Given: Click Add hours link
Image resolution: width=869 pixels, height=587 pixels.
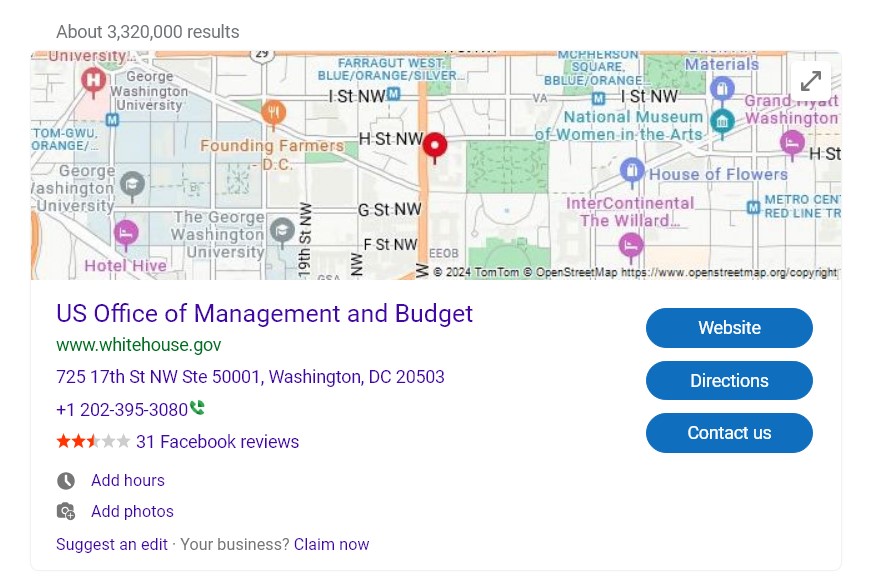Looking at the screenshot, I should point(128,480).
